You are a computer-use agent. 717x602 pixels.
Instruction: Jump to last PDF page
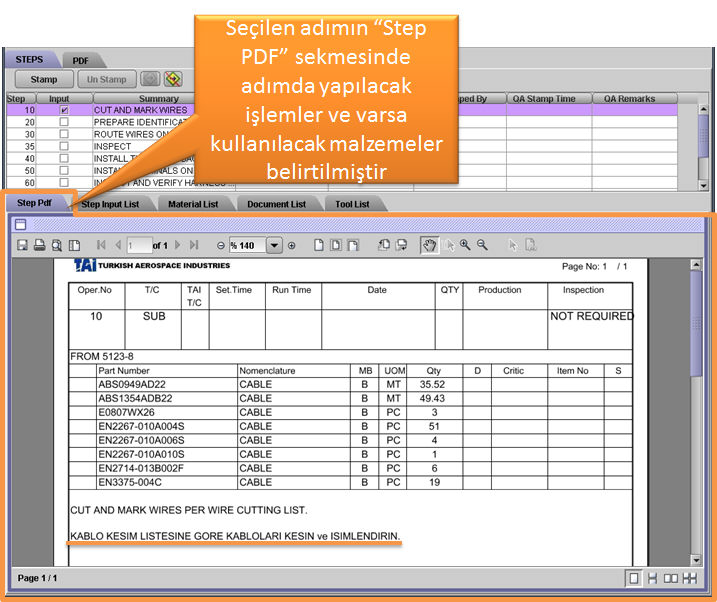coord(194,245)
